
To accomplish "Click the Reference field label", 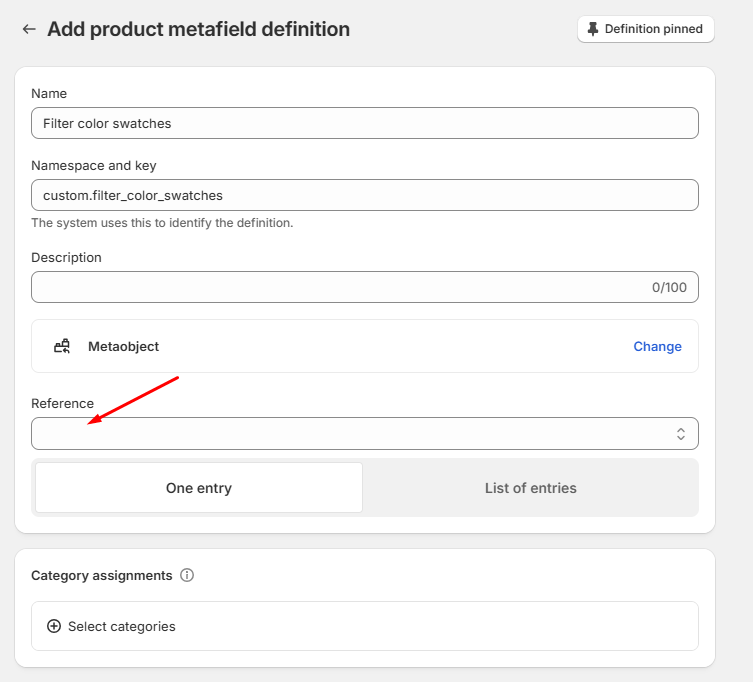I will click(62, 403).
